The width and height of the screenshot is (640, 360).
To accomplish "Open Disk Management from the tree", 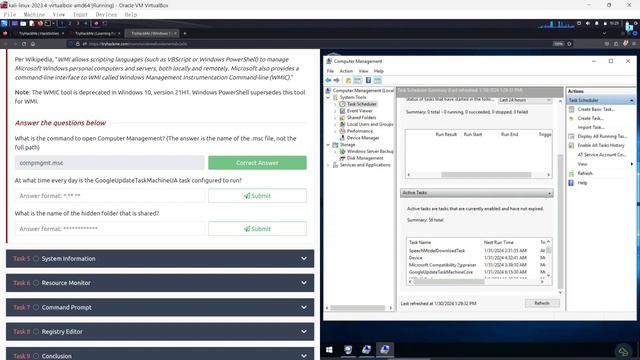I will point(365,158).
